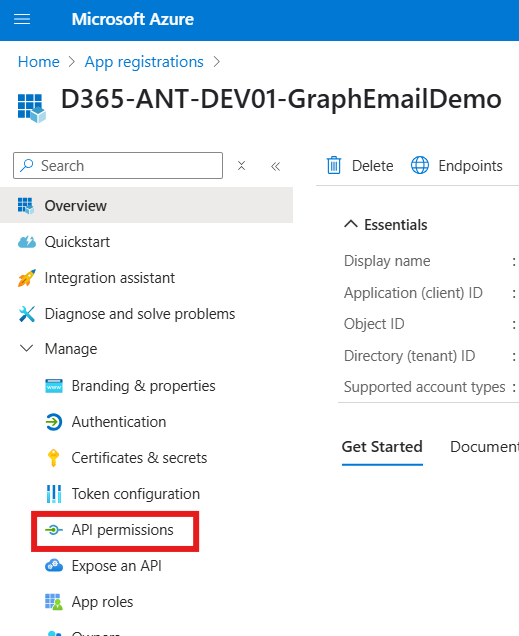Click the Branding www icon
The image size is (519, 636).
[x=54, y=386]
